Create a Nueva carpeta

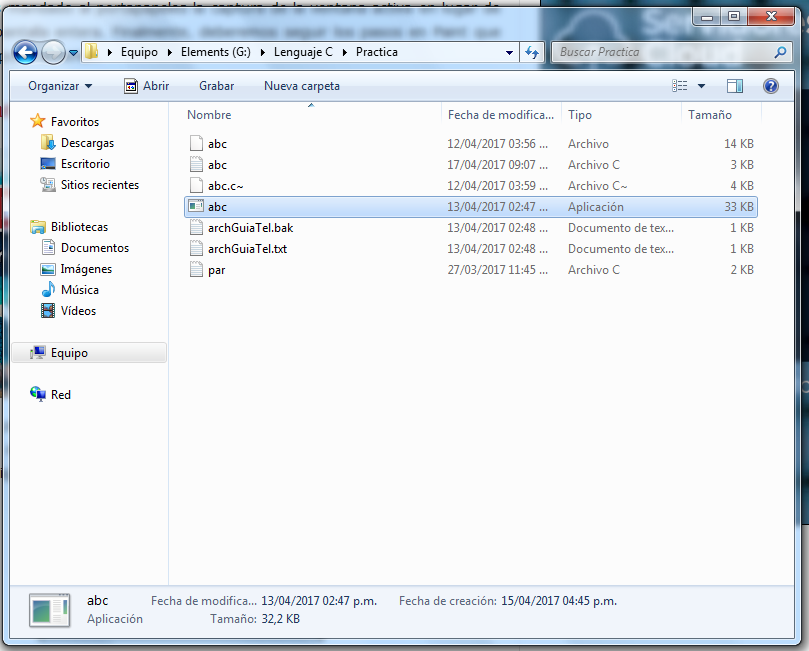pyautogui.click(x=302, y=86)
